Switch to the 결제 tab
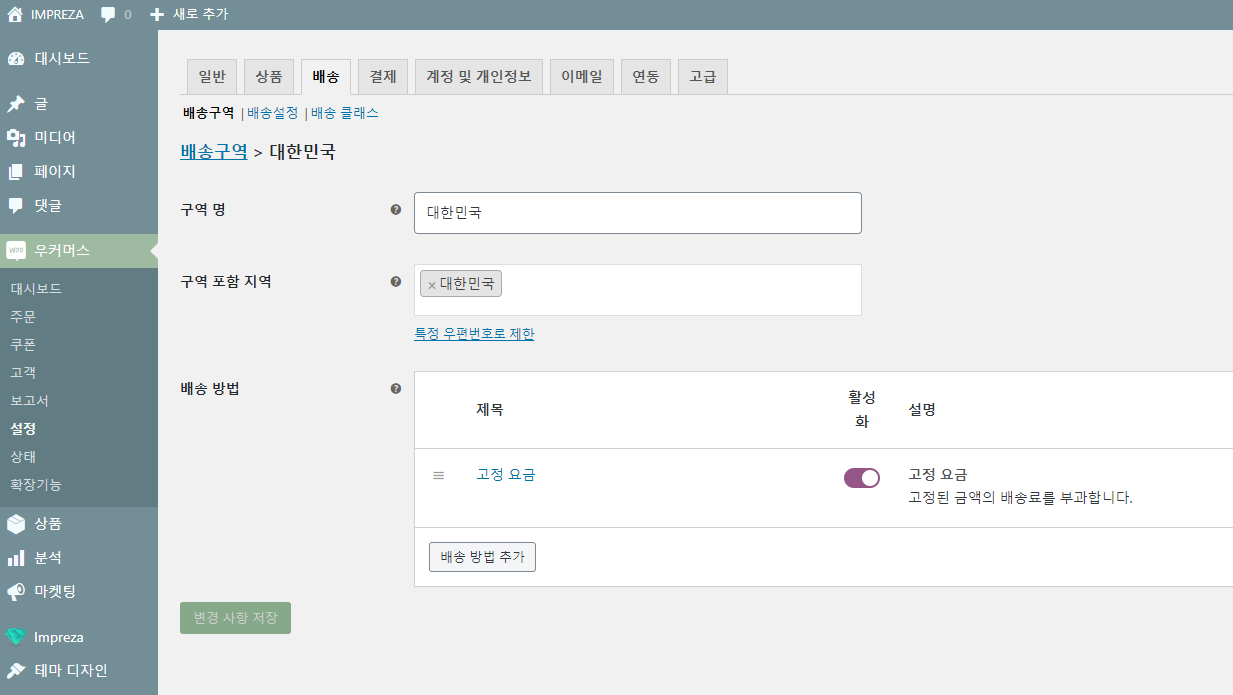This screenshot has height=695, width=1233. point(382,76)
